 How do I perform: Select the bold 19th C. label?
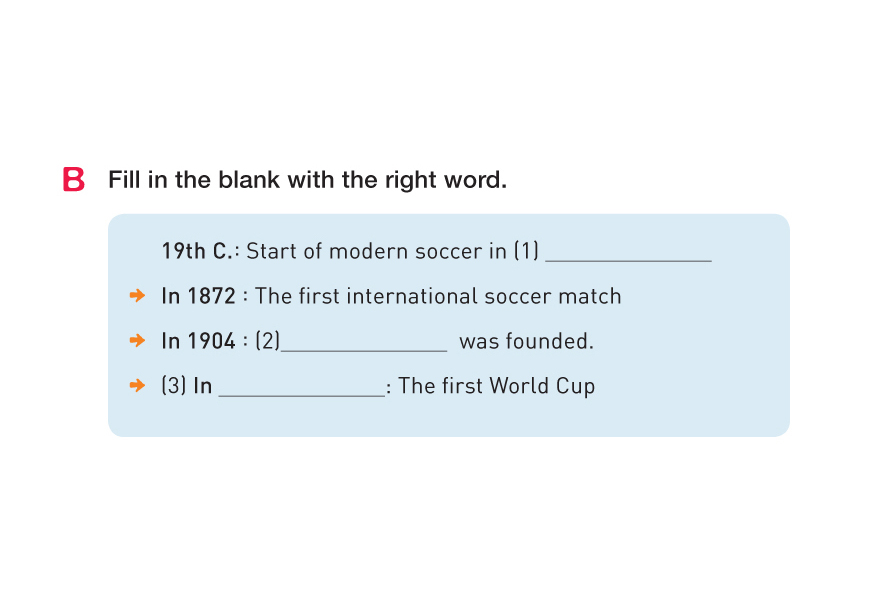click(x=200, y=251)
